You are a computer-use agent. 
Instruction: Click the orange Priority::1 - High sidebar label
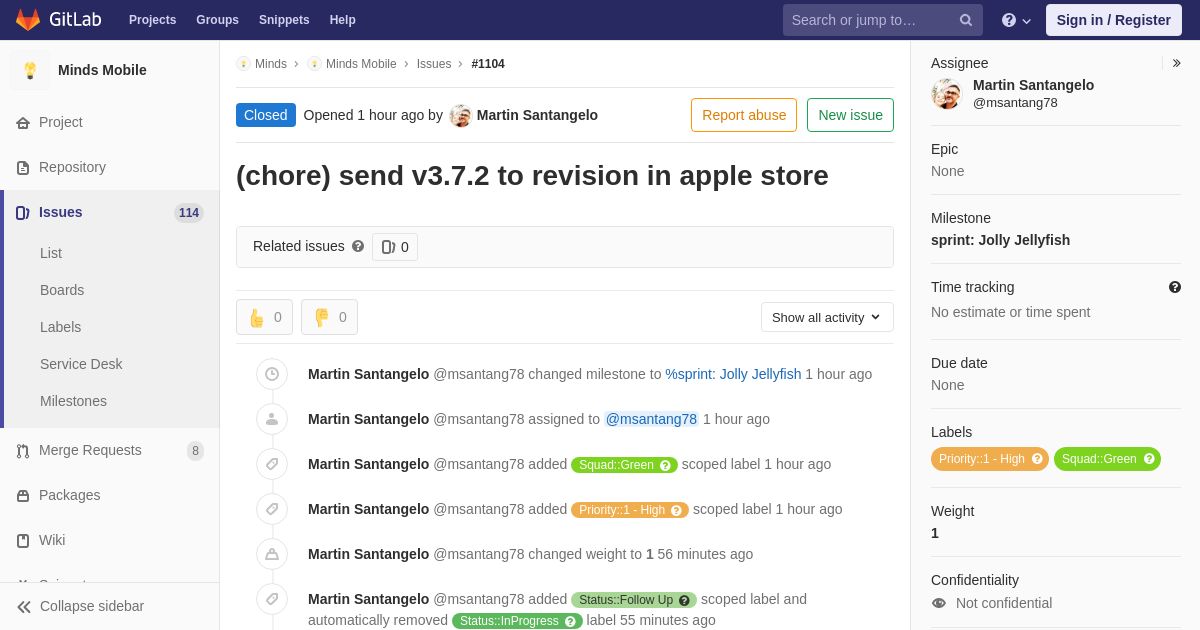(x=990, y=459)
